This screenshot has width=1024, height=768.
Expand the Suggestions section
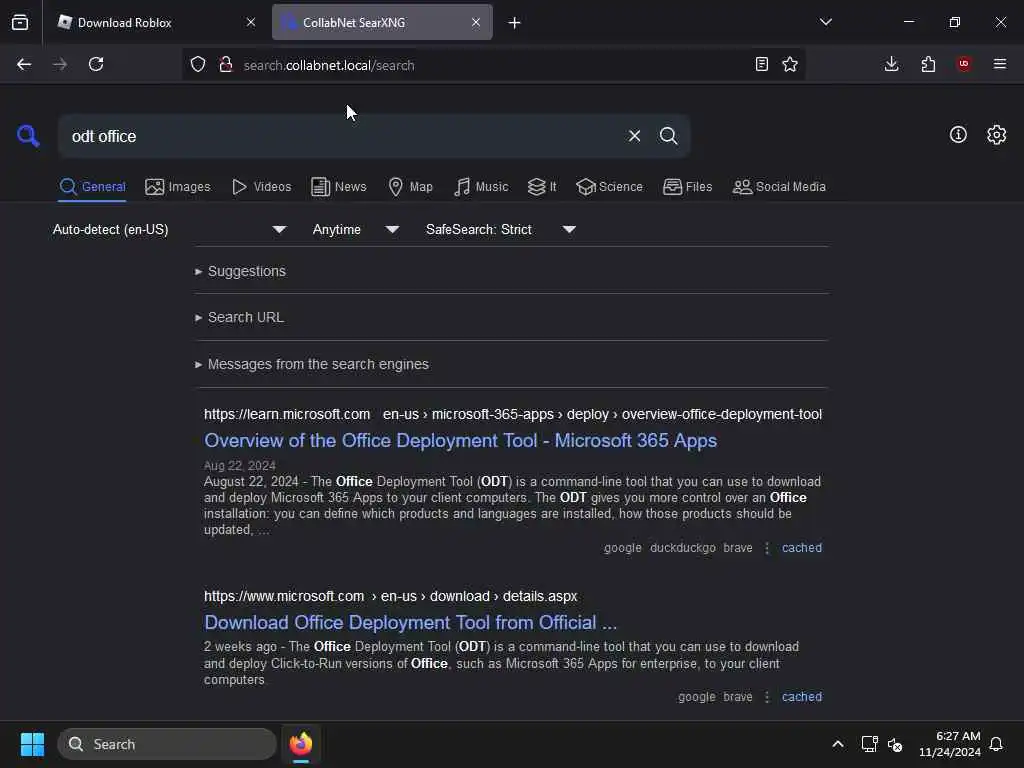[240, 271]
